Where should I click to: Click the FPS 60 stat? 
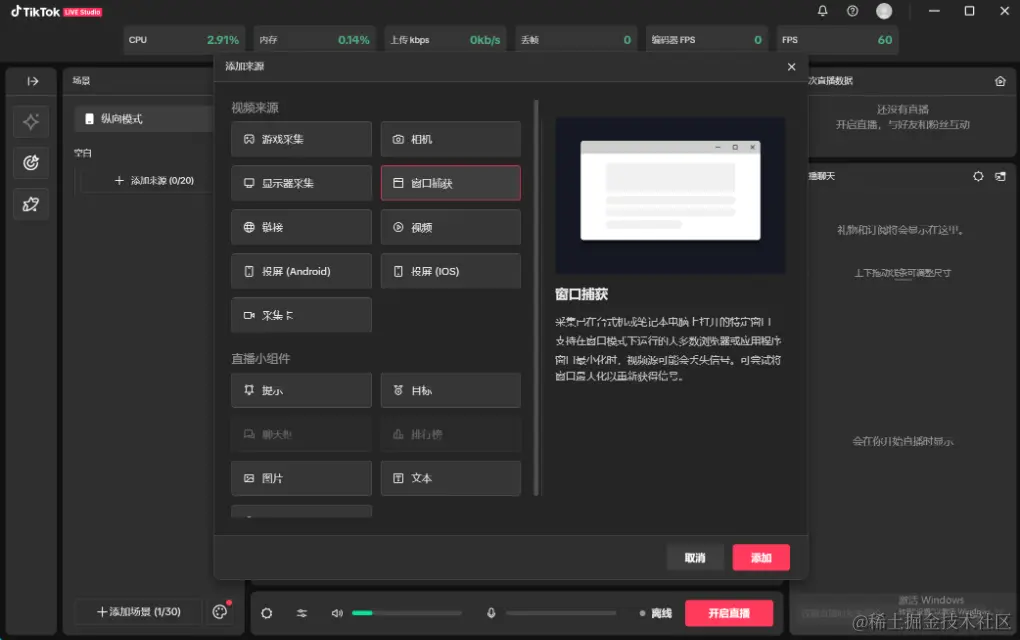pyautogui.click(x=837, y=40)
